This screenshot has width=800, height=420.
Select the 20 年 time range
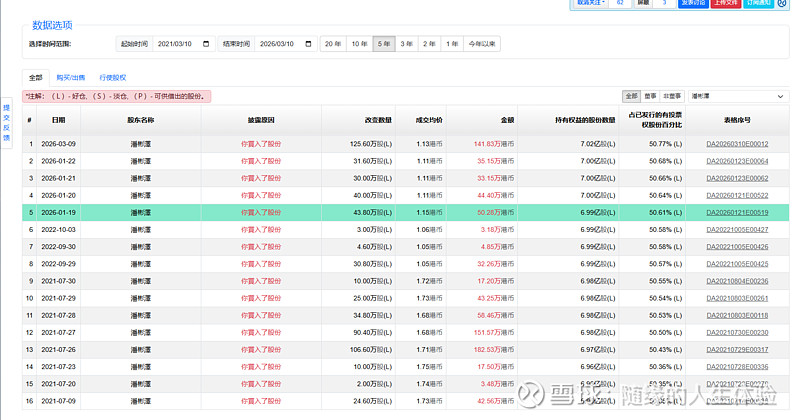pyautogui.click(x=332, y=44)
